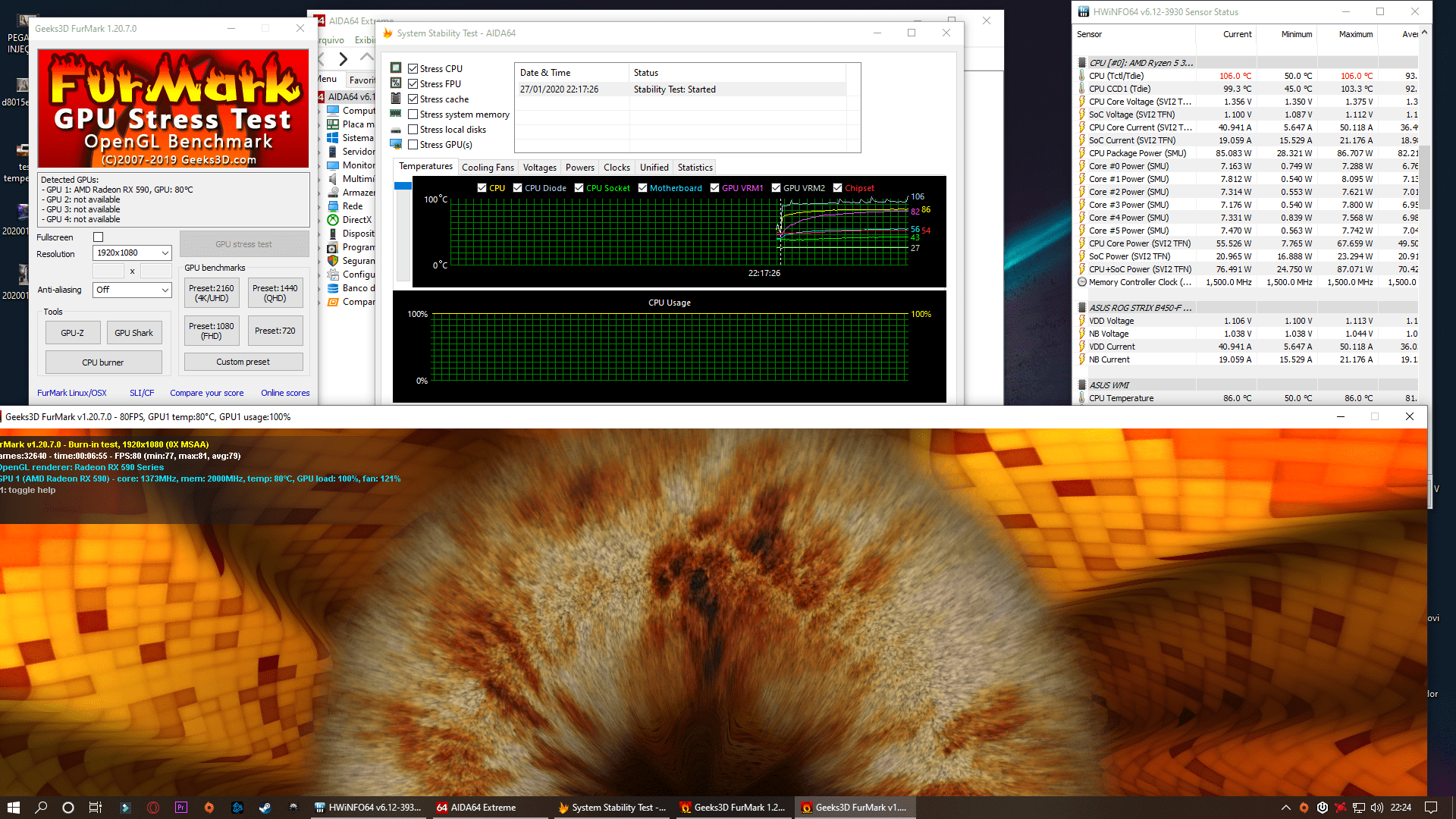Screen dimensions: 1456x819
Task: Collapse ASUS WMI sensor group in HWiNFO
Action: point(1082,385)
